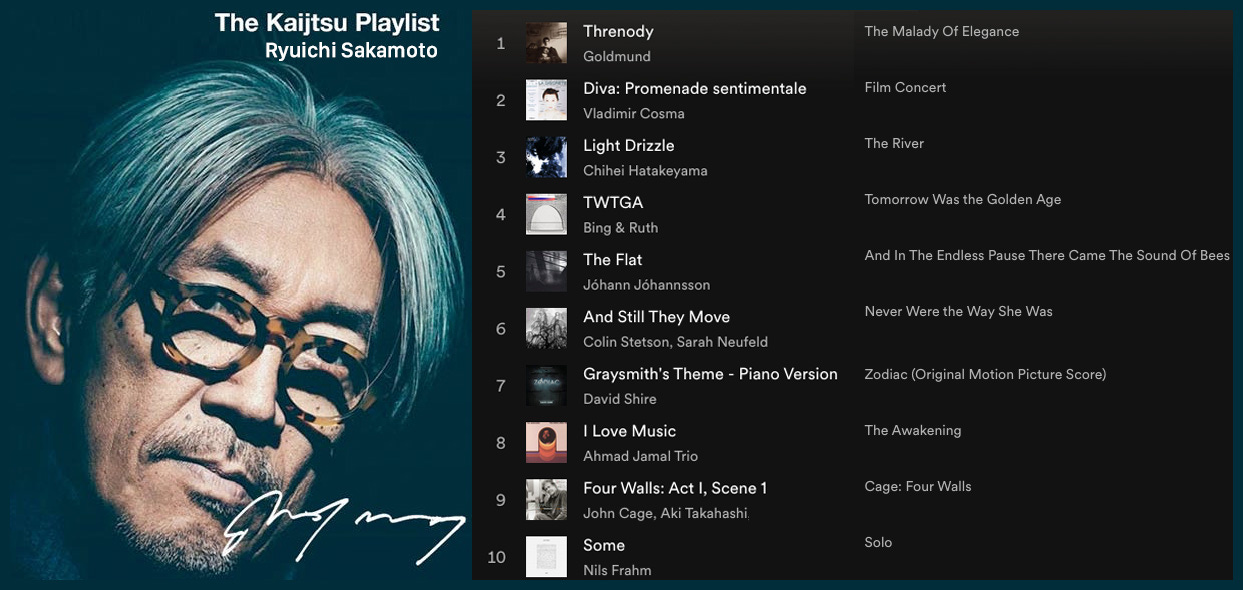1243x590 pixels.
Task: Go to artist Chihei Hatakeyama
Action: [645, 170]
